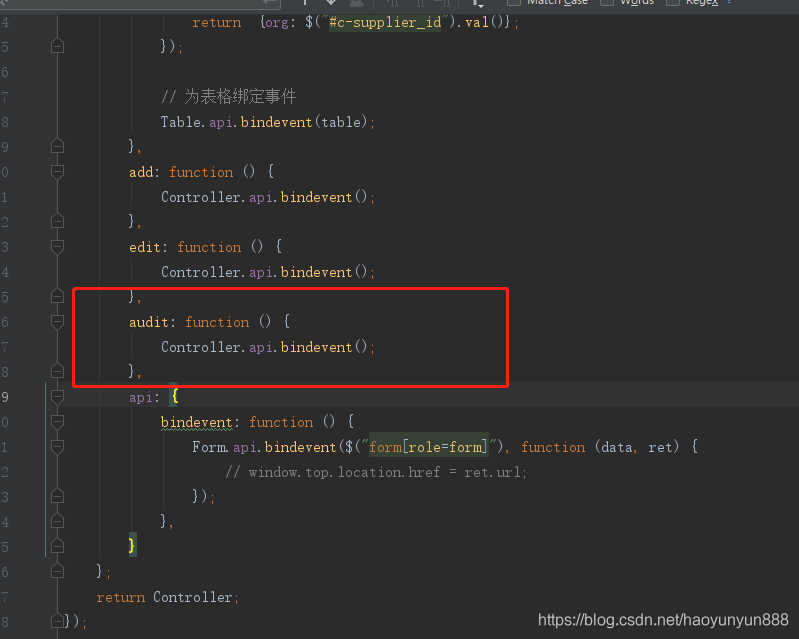Click the 'form[role=form]' selector string

click(428, 447)
